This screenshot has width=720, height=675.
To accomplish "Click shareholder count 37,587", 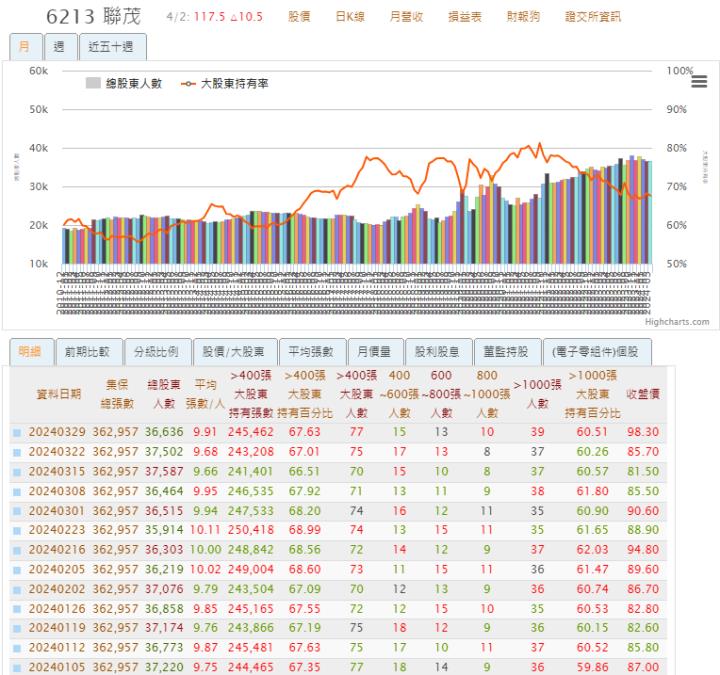I will pos(164,472).
